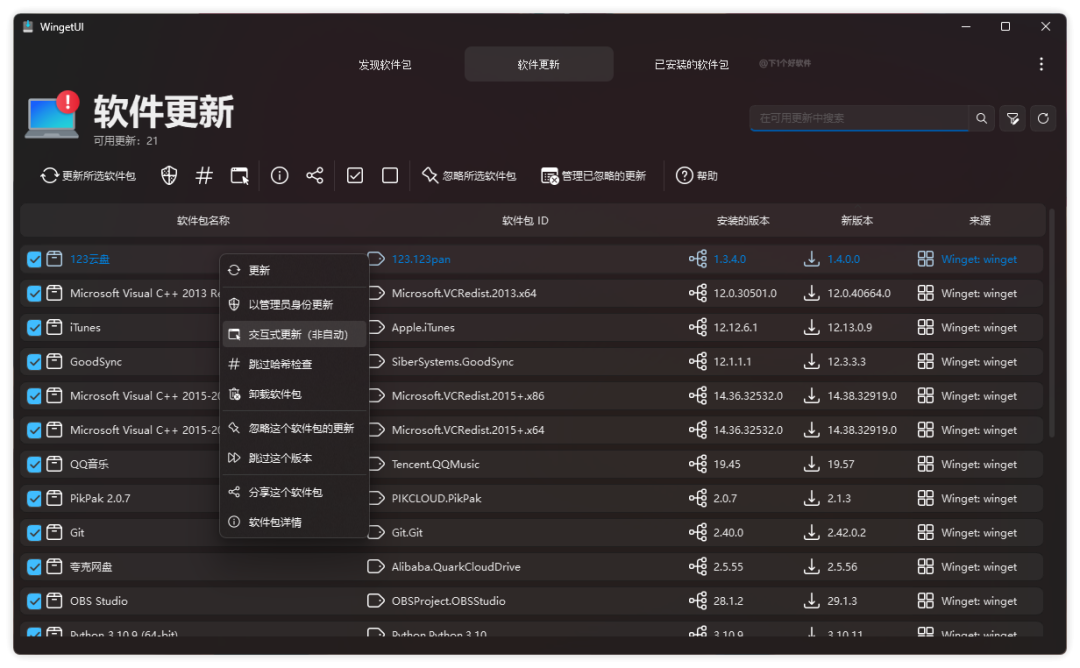Uncheck the Microsoft Visual C++ 2013 checkbox

pyautogui.click(x=34, y=293)
